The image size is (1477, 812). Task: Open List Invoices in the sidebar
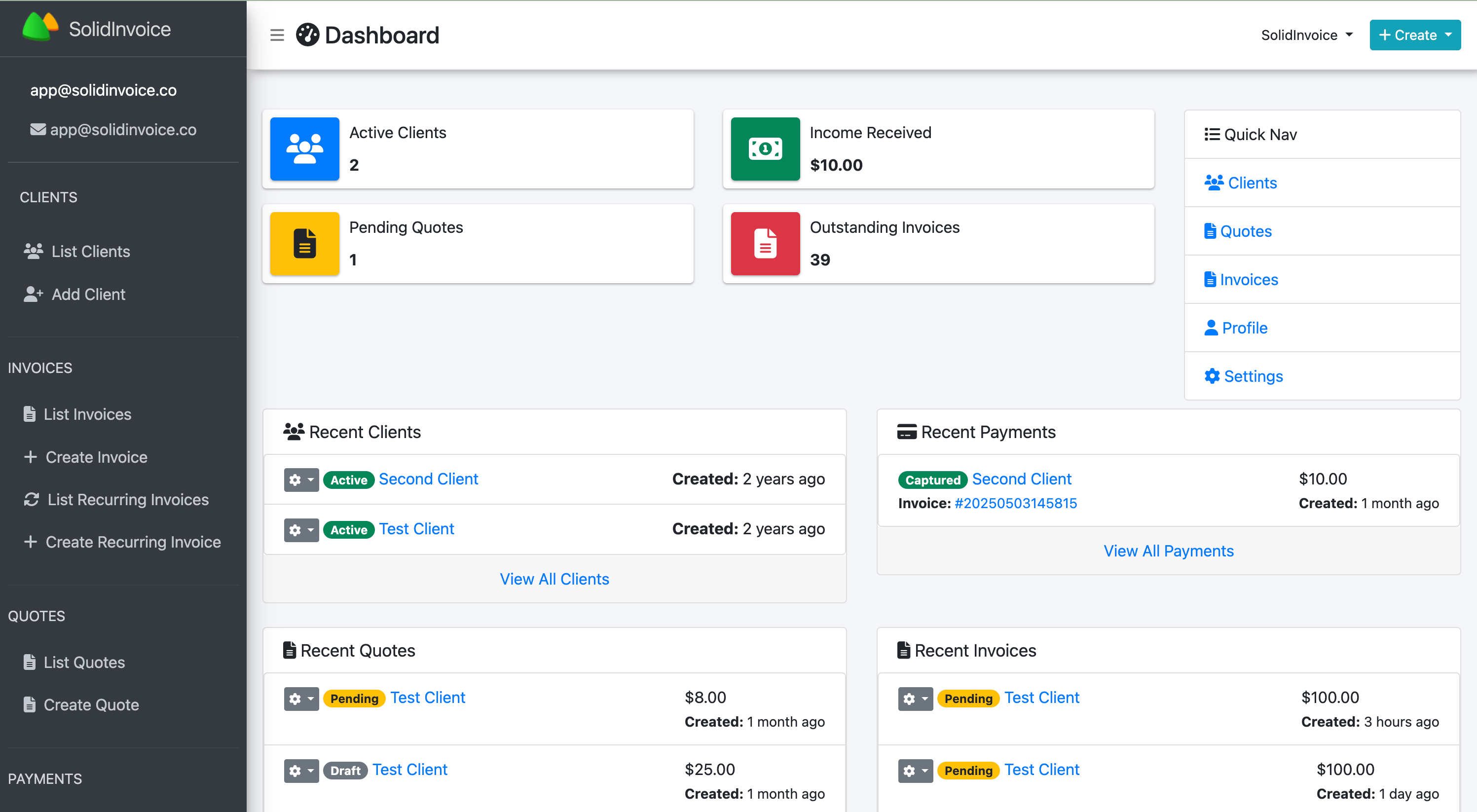pyautogui.click(x=87, y=414)
